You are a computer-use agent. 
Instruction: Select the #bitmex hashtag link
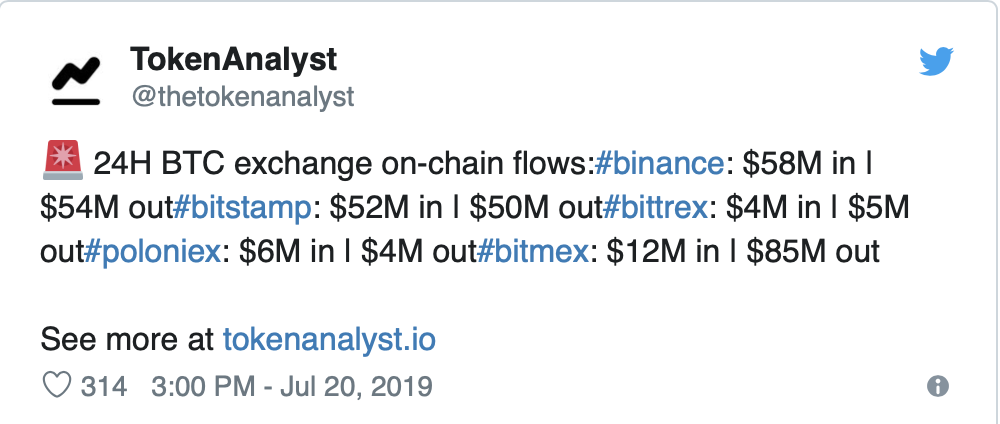click(533, 252)
